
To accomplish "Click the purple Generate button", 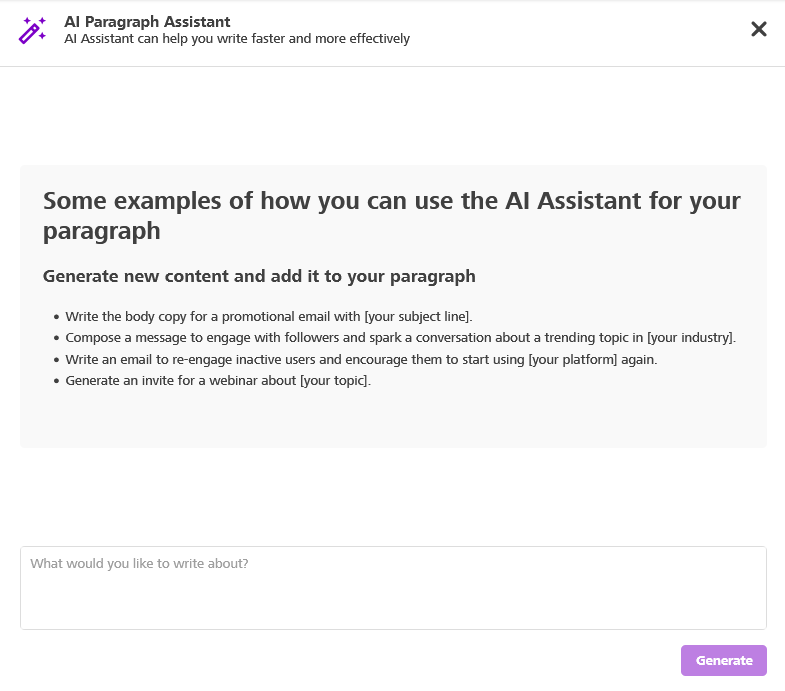I will point(723,660).
